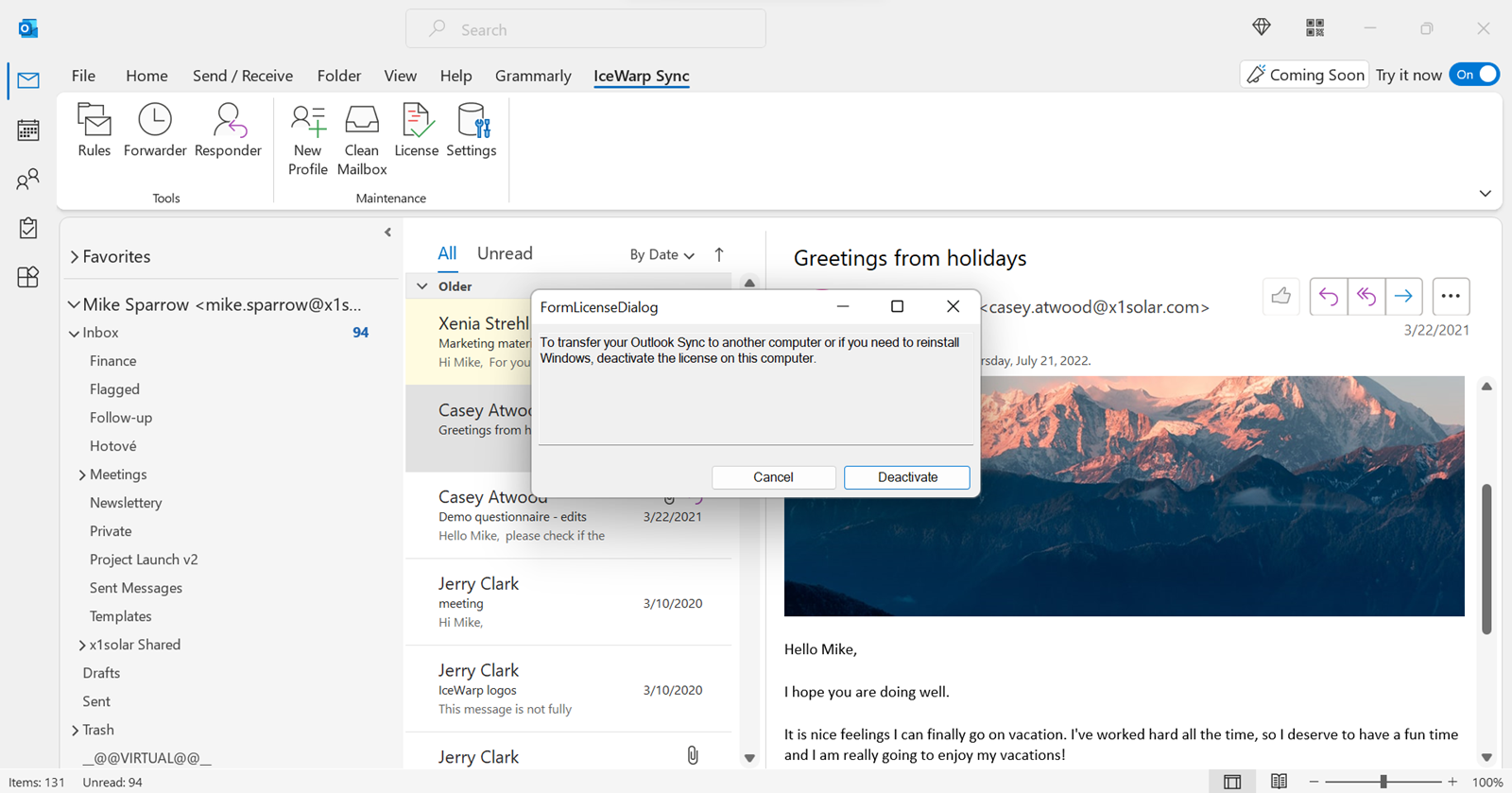
Task: Reverse sort order arrow
Action: (x=719, y=254)
